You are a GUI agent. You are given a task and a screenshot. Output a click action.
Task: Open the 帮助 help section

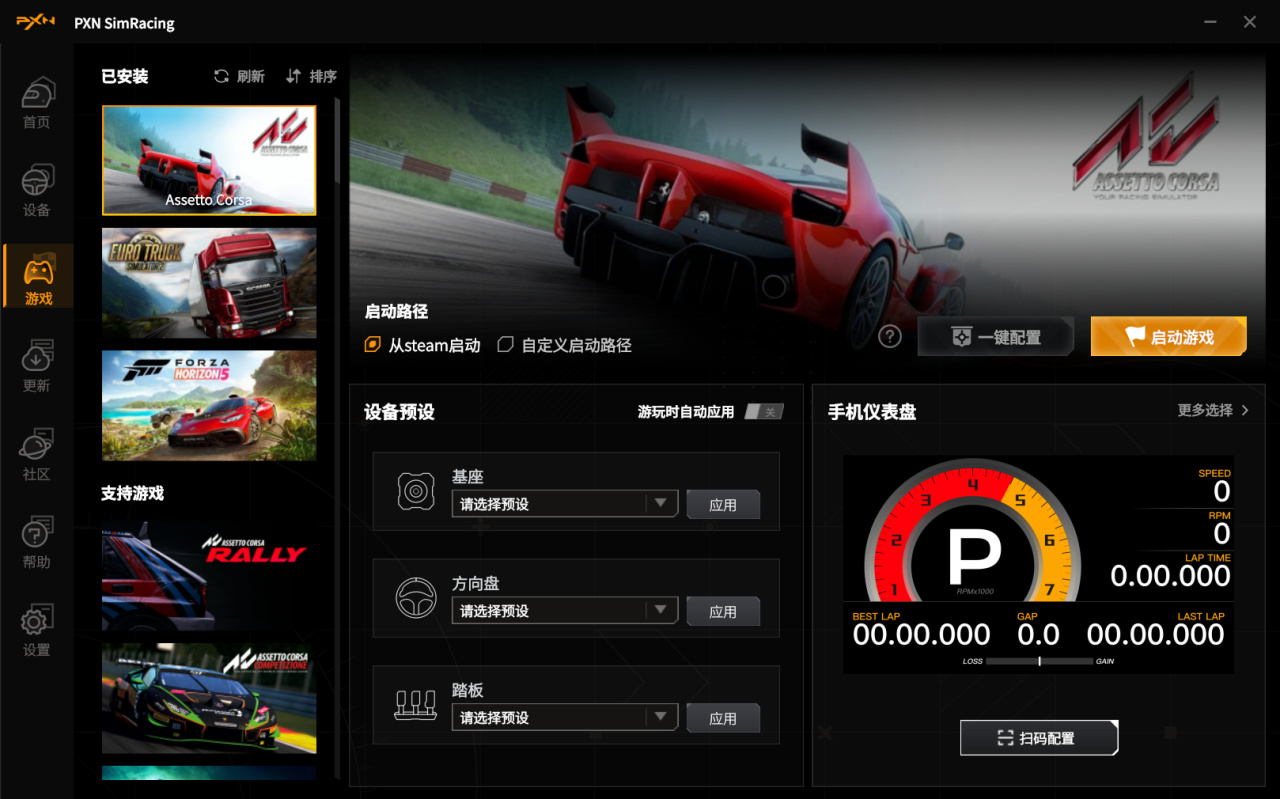click(37, 543)
